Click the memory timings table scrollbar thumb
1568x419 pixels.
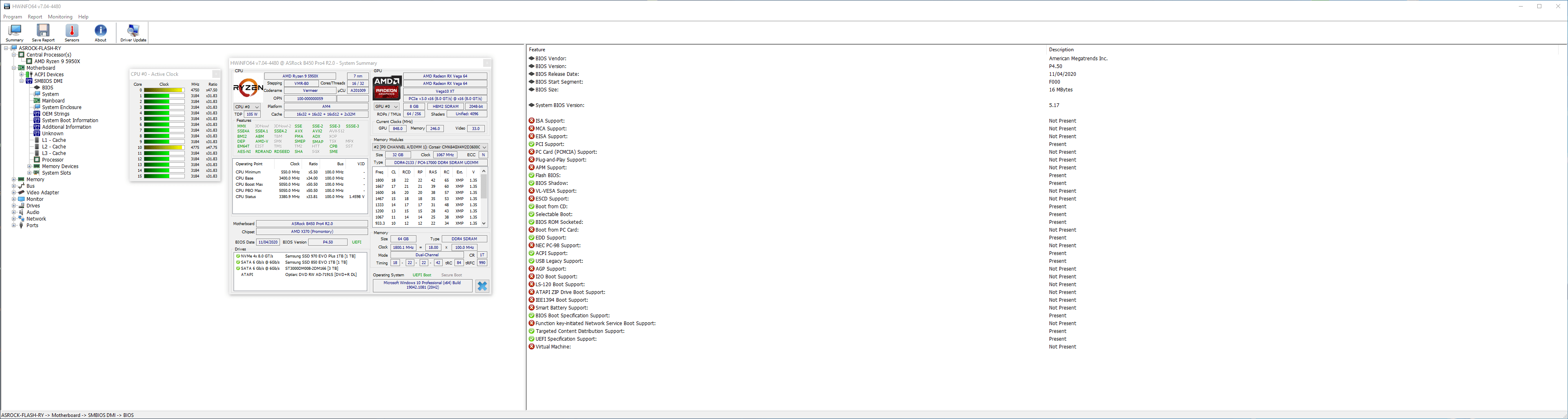pyautogui.click(x=484, y=187)
